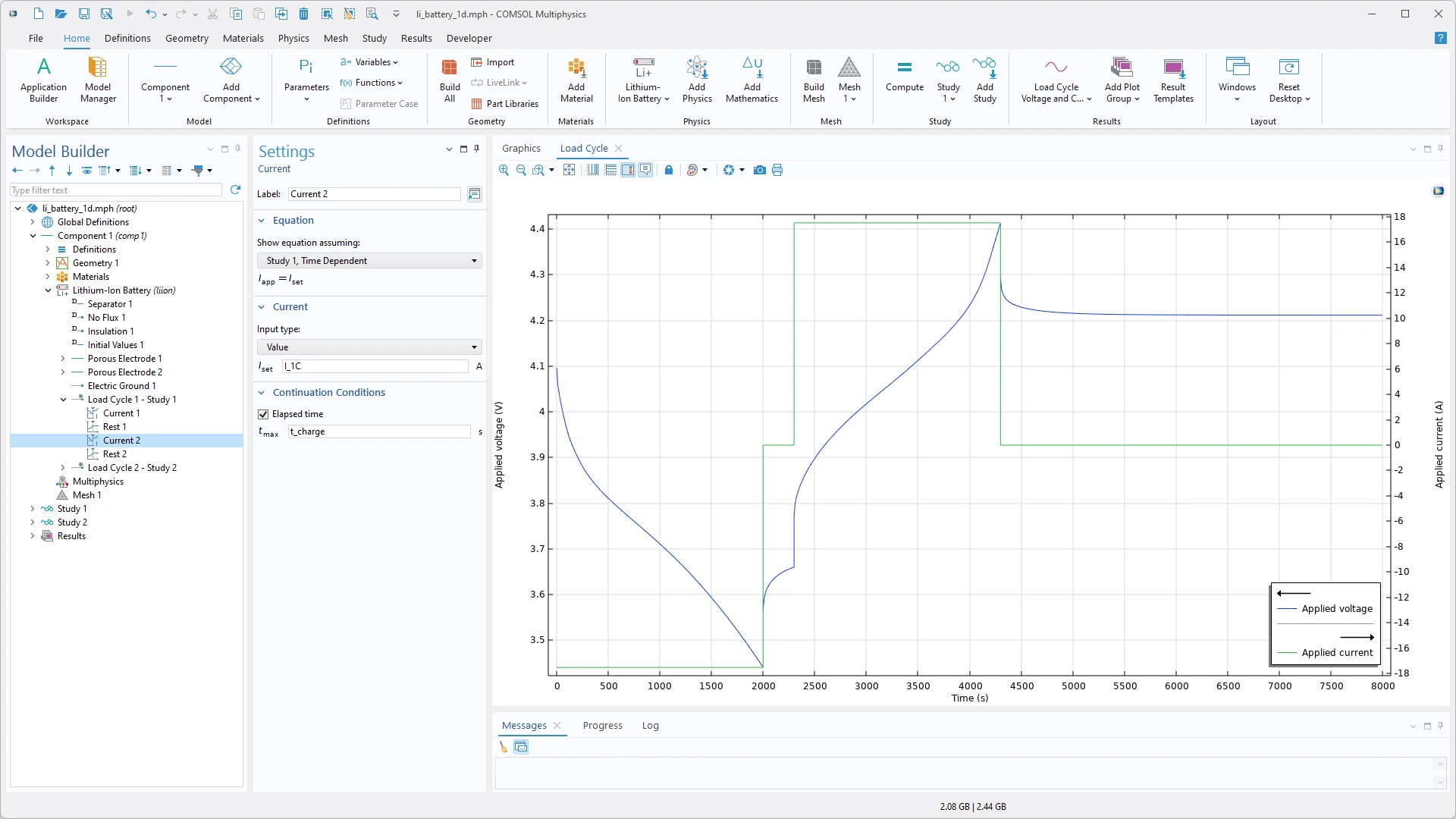The height and width of the screenshot is (819, 1456).
Task: Expand Load Cycle 2 - Study 2 node
Action: [x=63, y=468]
